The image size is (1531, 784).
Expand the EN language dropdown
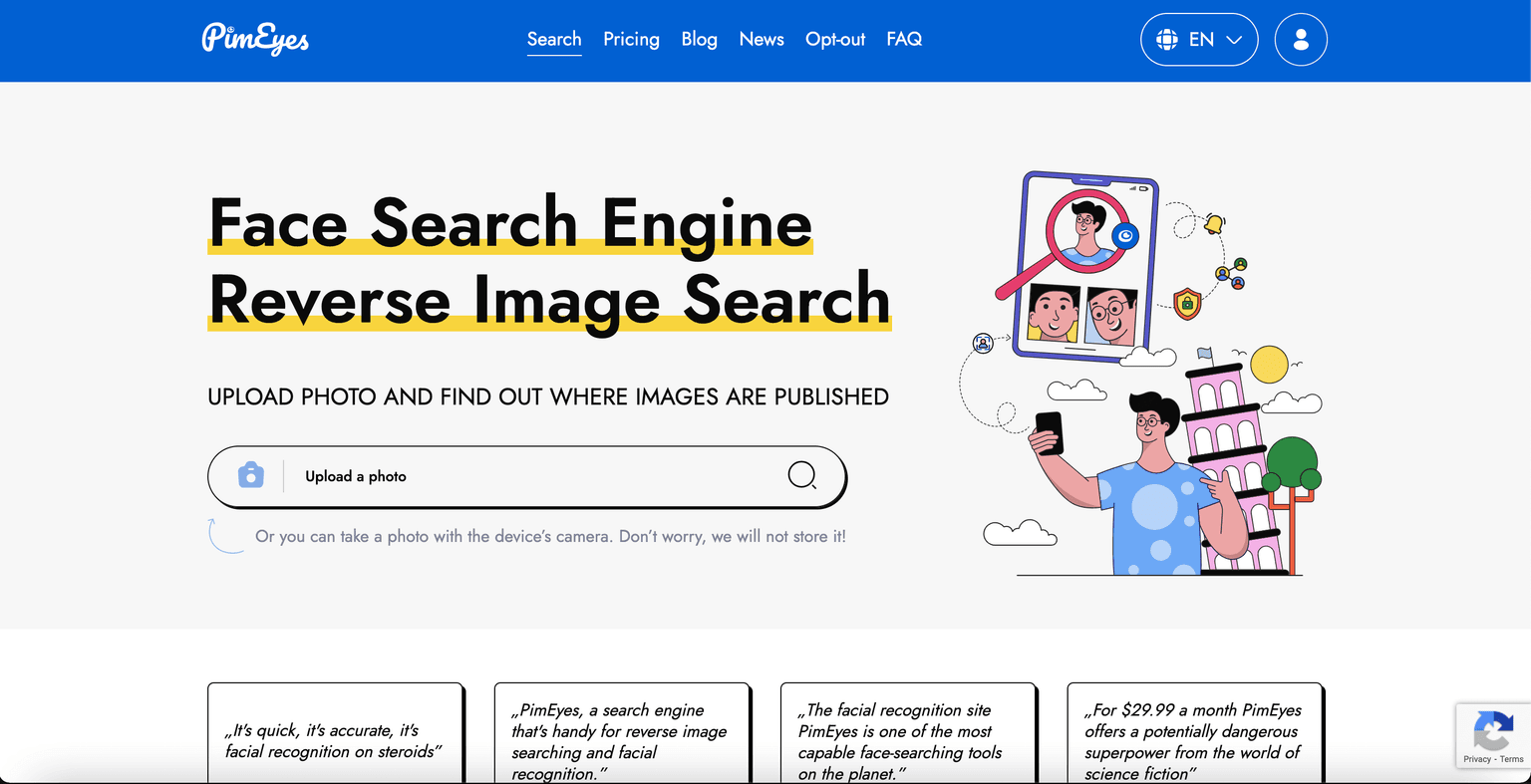coord(1199,40)
